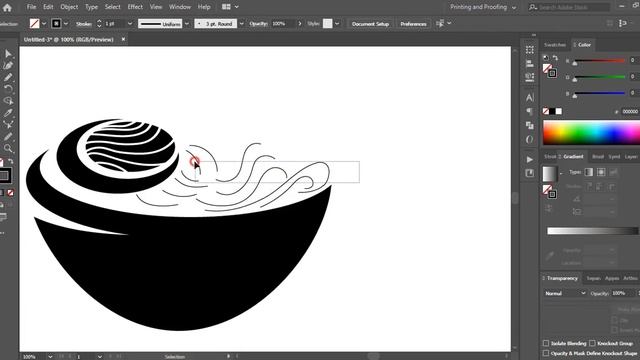Open the File menu
The width and height of the screenshot is (640, 360).
click(31, 7)
